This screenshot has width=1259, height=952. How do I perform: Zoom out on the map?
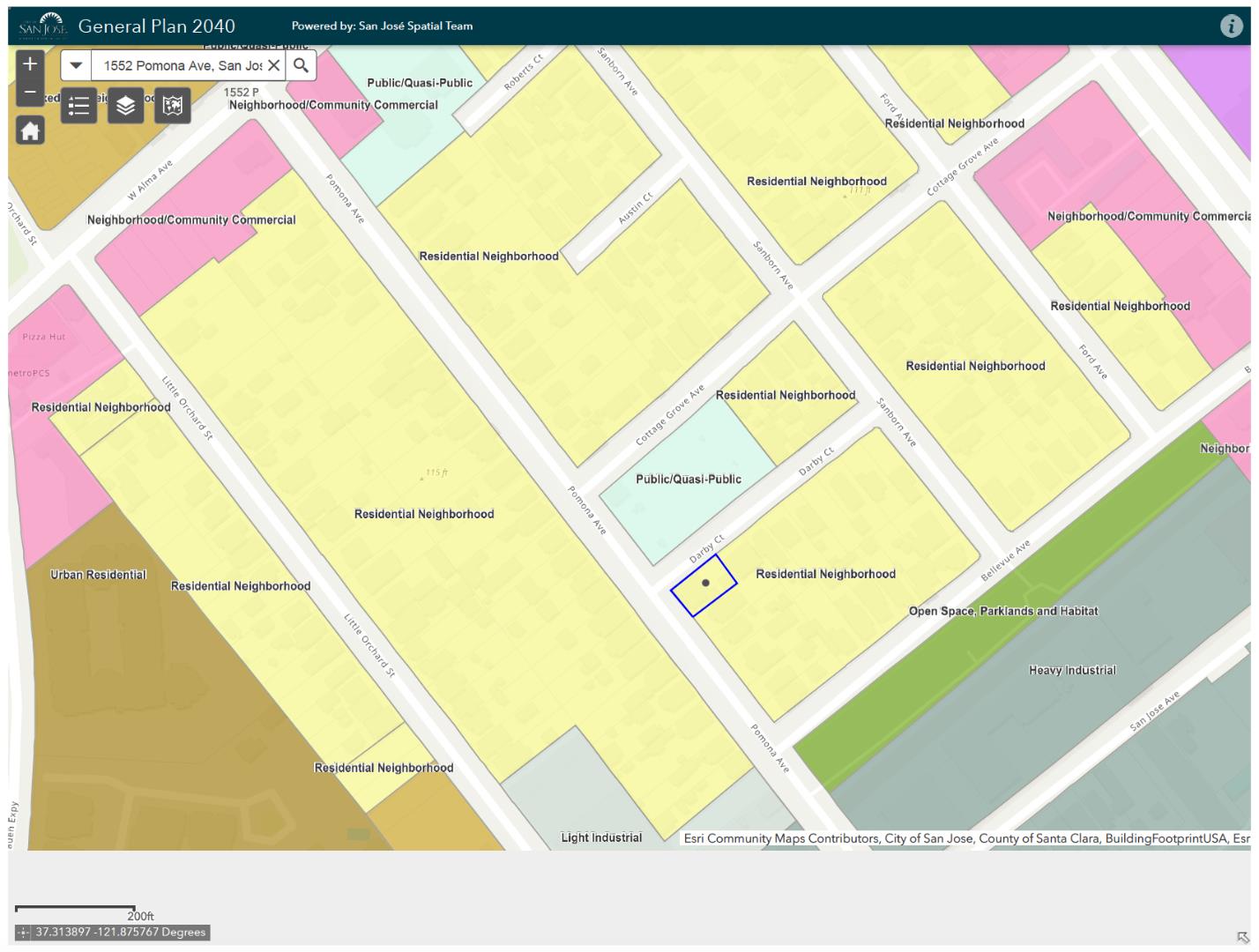[30, 92]
